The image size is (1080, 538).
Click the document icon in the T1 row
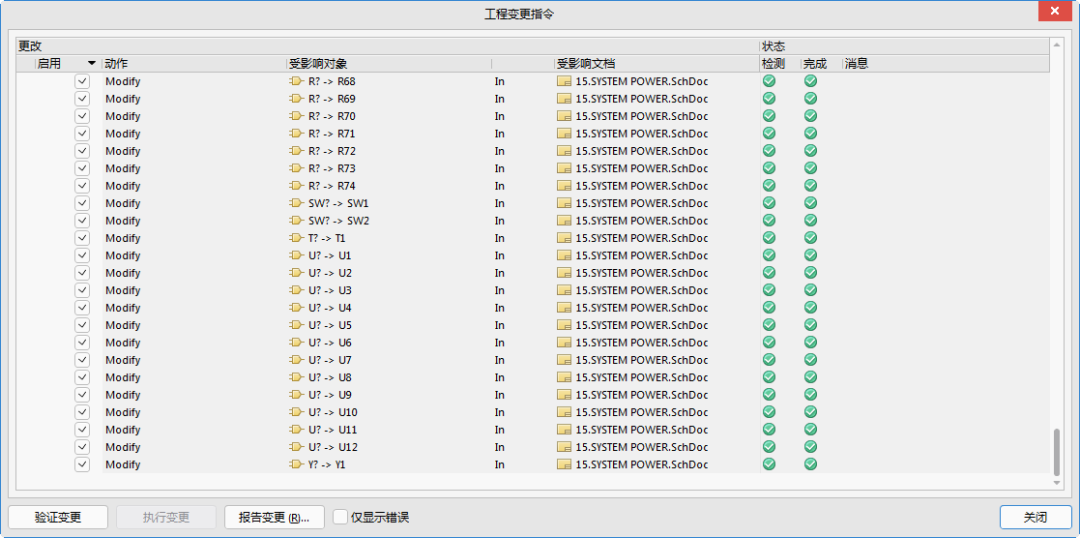(x=564, y=238)
